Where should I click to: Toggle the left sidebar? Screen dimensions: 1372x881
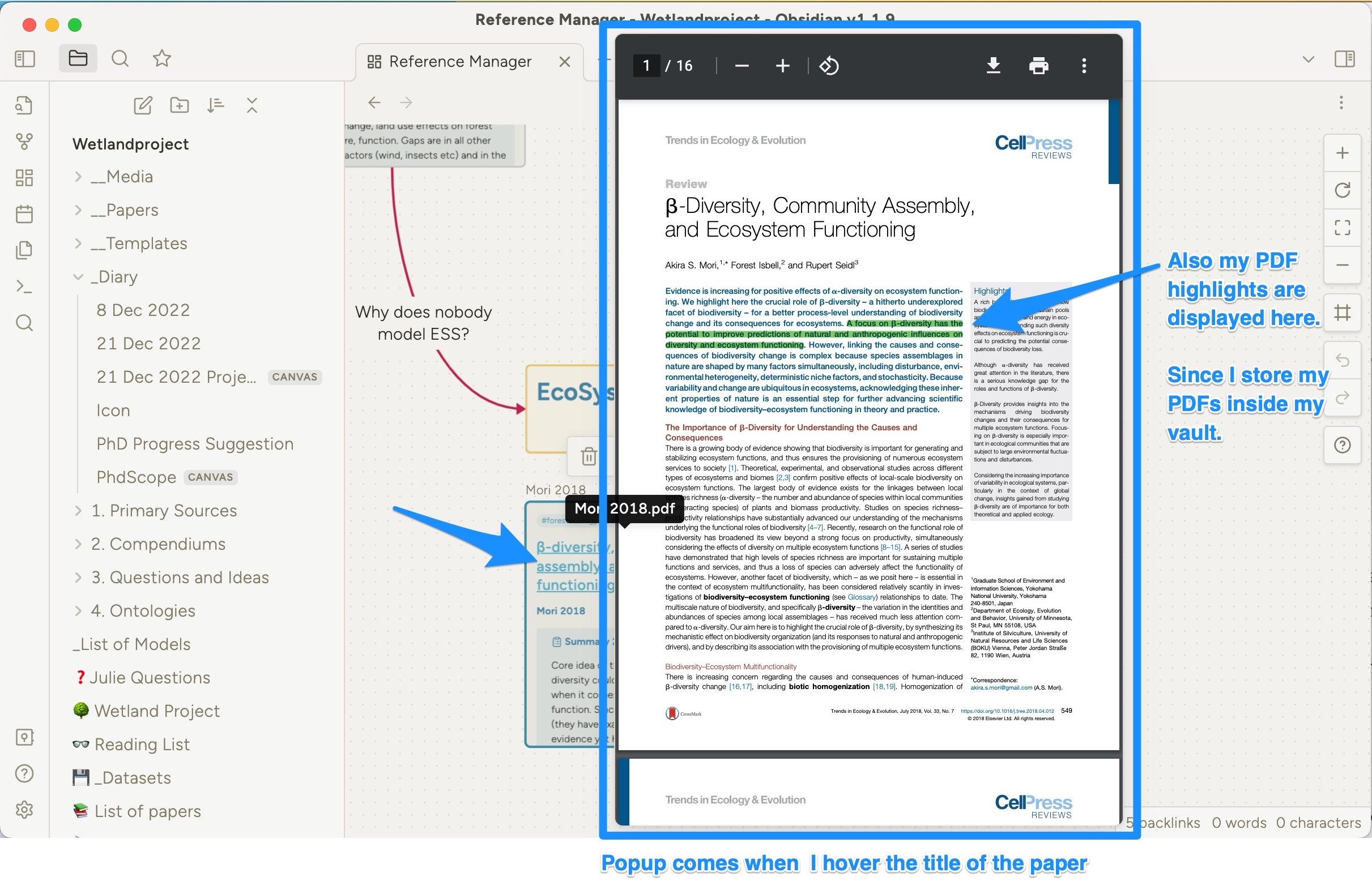tap(24, 59)
